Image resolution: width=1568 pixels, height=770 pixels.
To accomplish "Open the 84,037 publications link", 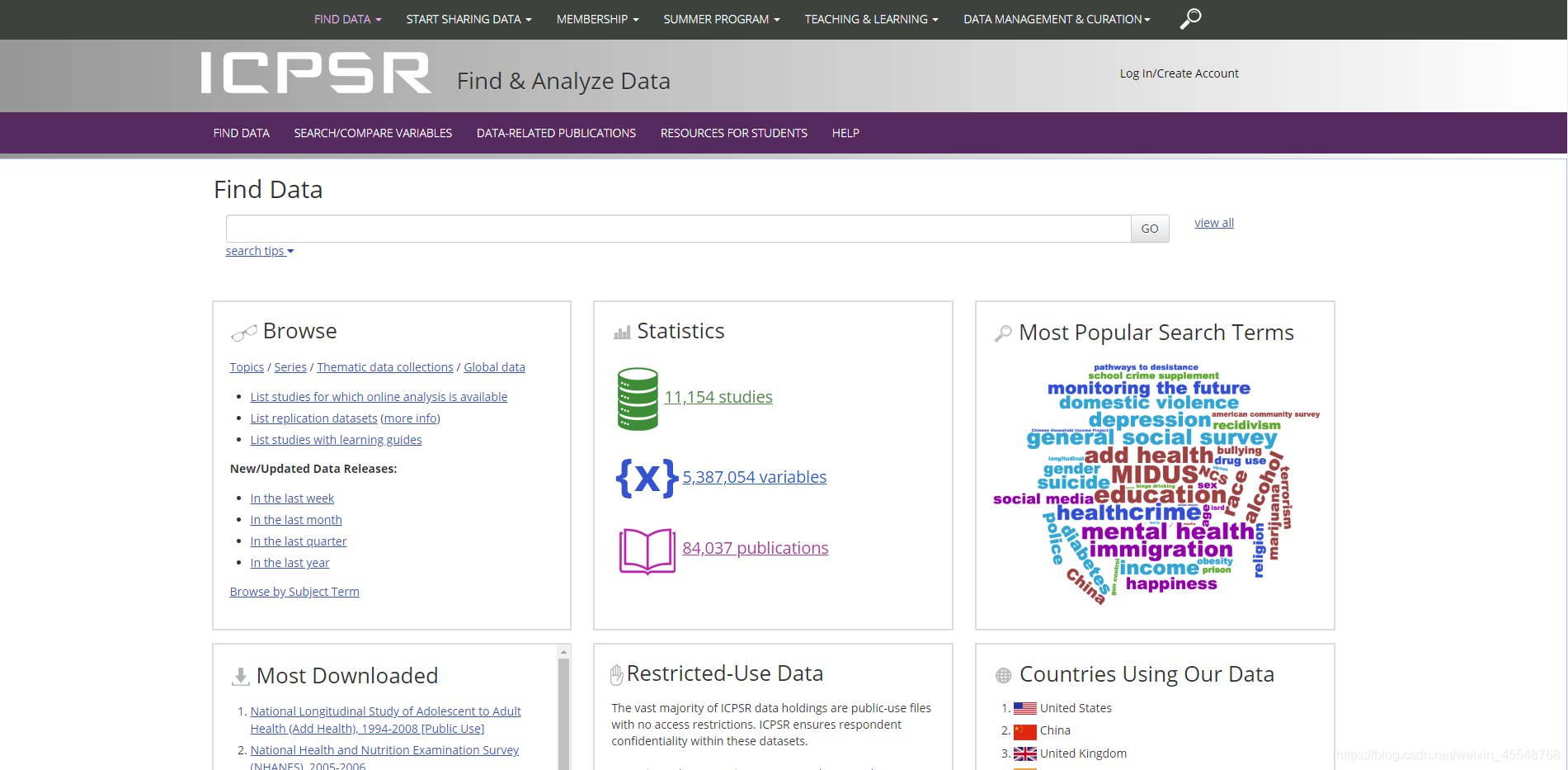I will [755, 548].
